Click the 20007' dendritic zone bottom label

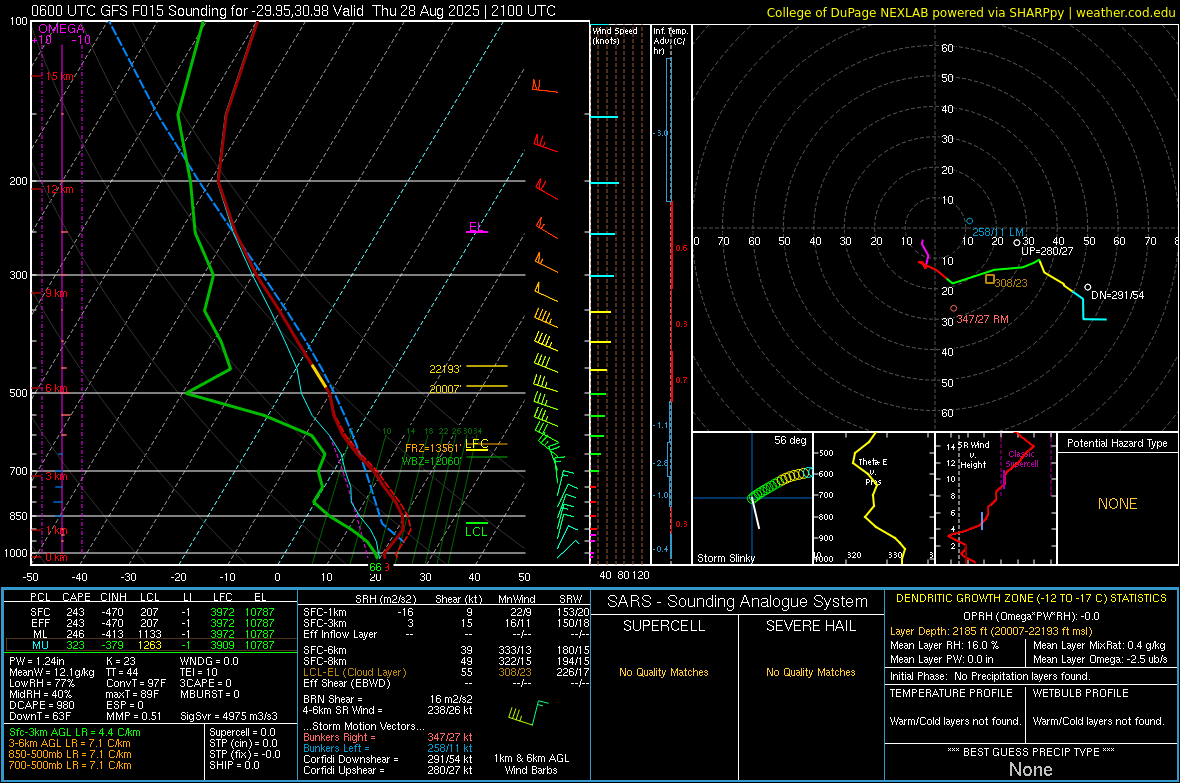point(445,388)
